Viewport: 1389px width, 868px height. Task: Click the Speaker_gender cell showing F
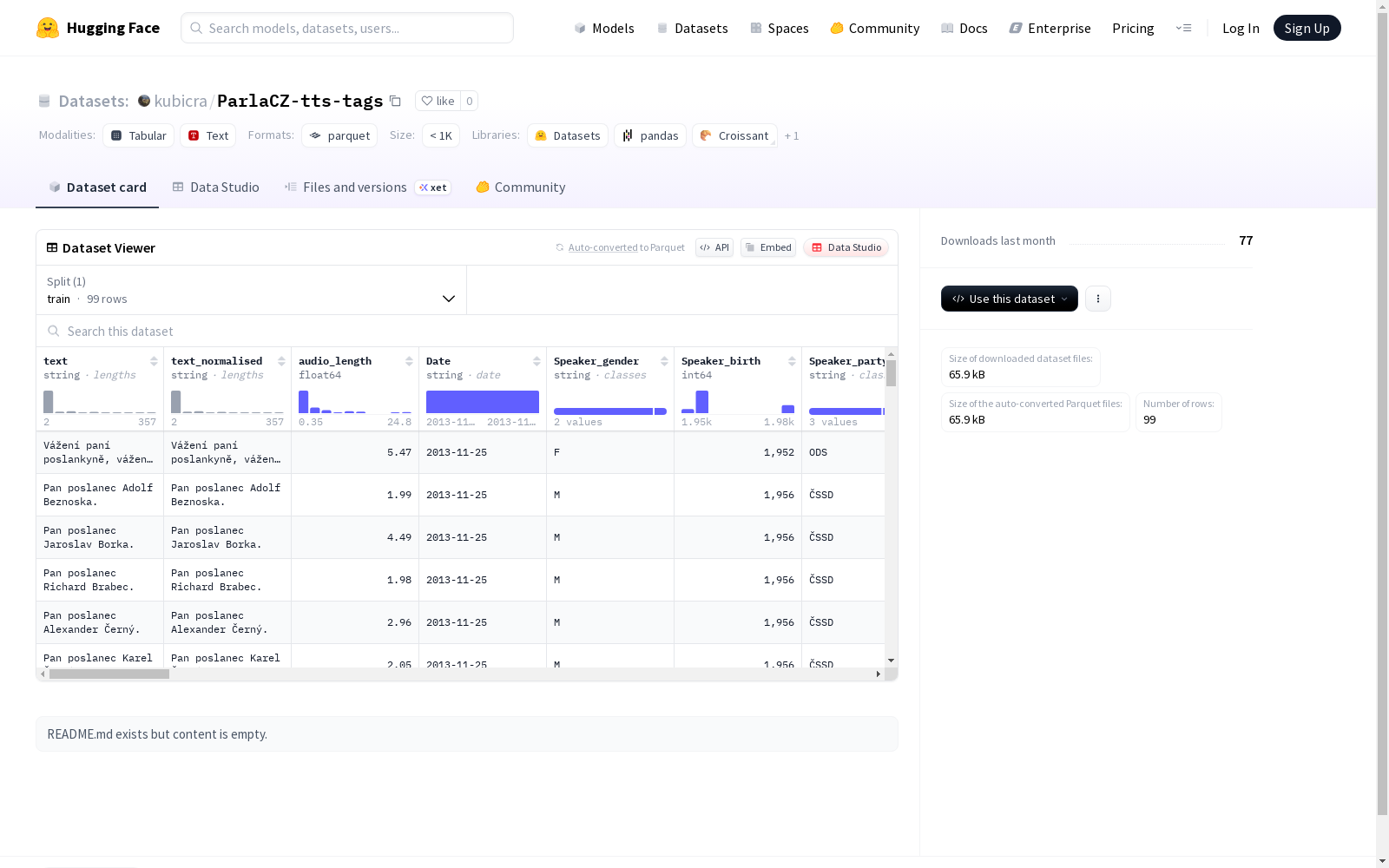tap(610, 452)
